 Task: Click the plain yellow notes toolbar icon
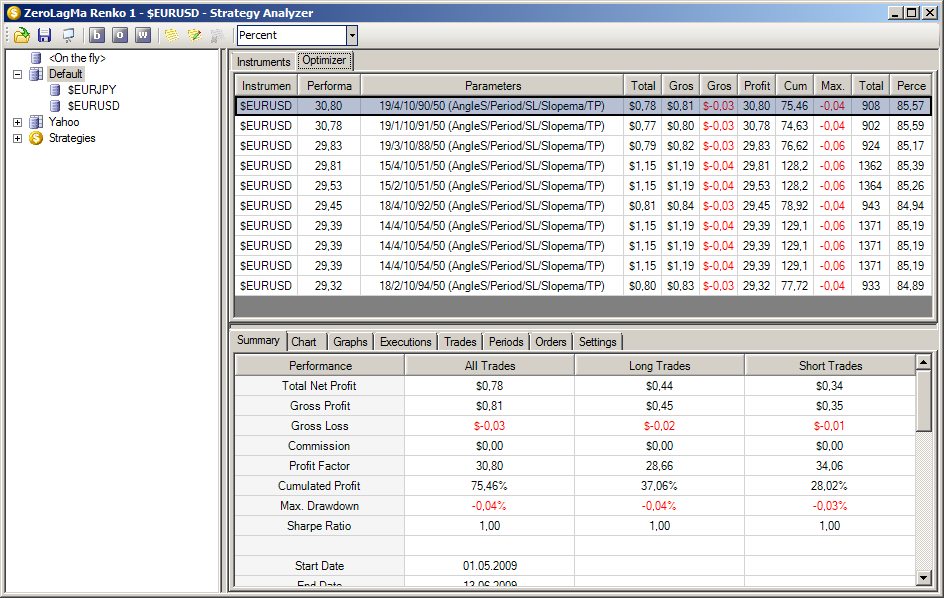(x=172, y=36)
